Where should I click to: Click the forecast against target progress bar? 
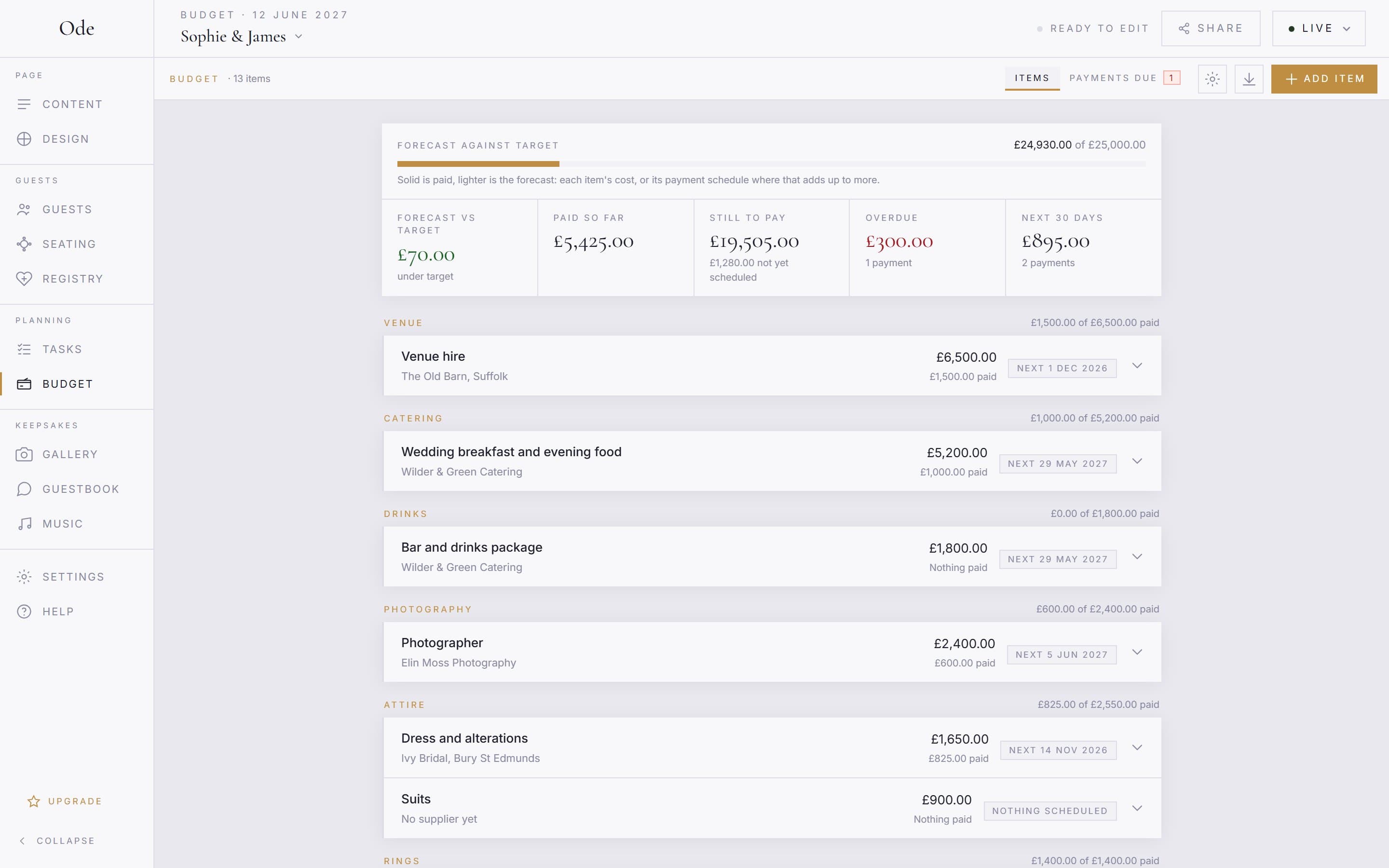pyautogui.click(x=771, y=164)
